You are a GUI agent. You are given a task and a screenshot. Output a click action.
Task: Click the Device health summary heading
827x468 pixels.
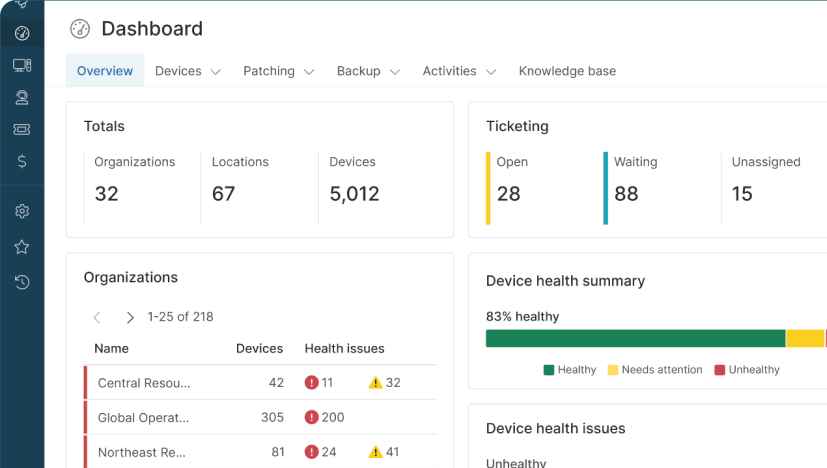click(x=565, y=281)
